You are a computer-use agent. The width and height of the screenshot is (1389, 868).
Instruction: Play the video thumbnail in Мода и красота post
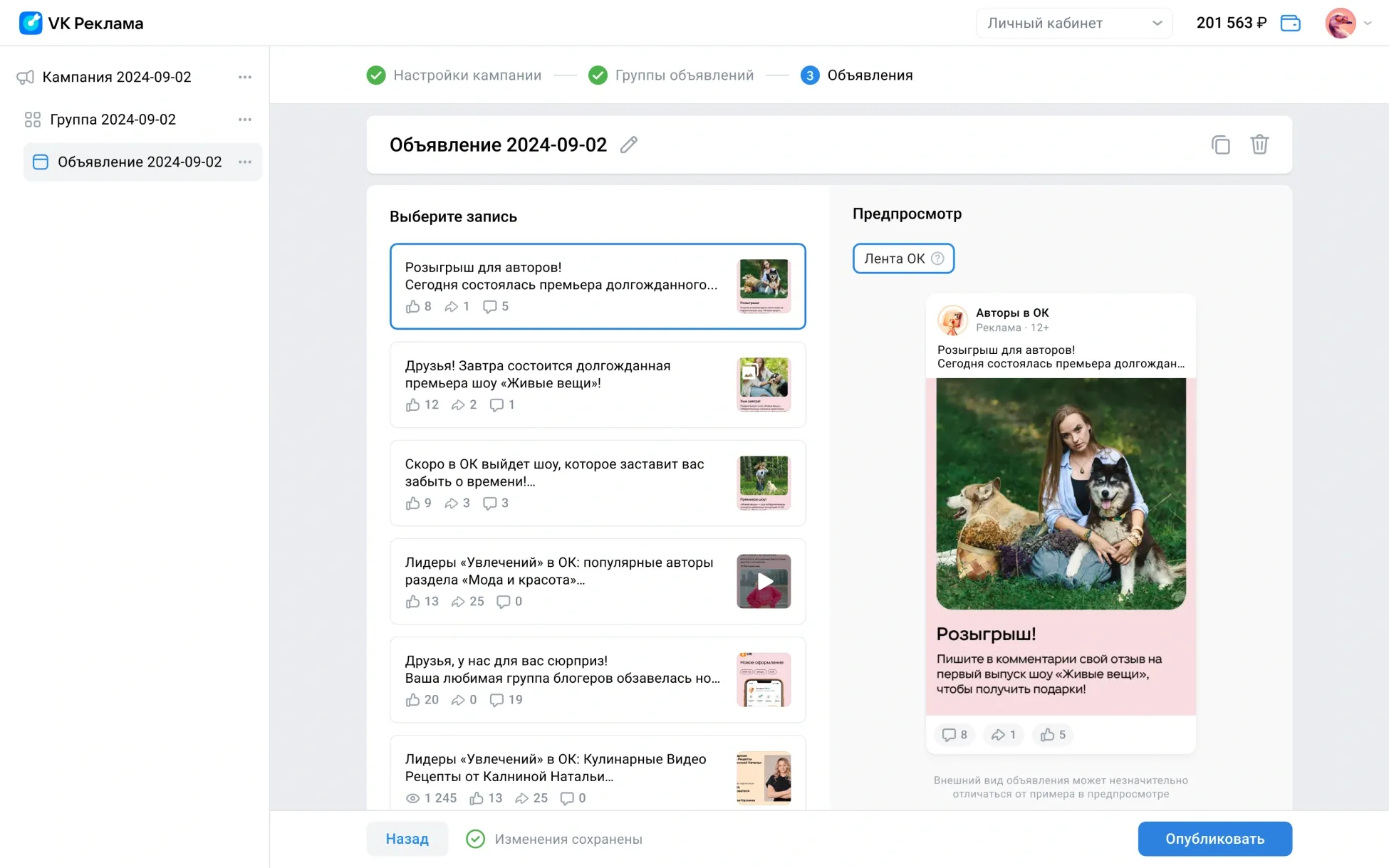pyautogui.click(x=764, y=581)
